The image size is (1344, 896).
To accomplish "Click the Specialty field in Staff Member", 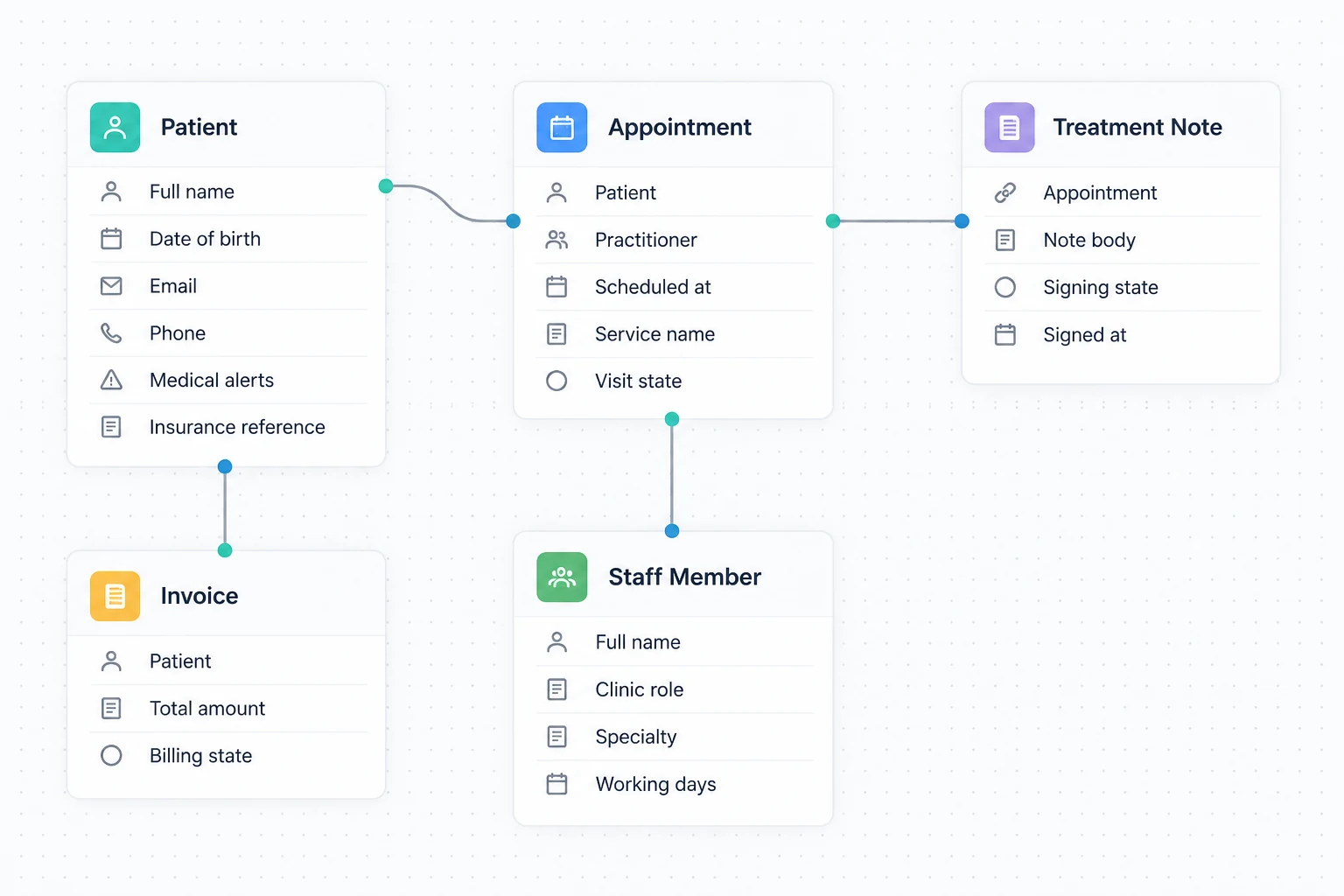I will pyautogui.click(x=674, y=737).
